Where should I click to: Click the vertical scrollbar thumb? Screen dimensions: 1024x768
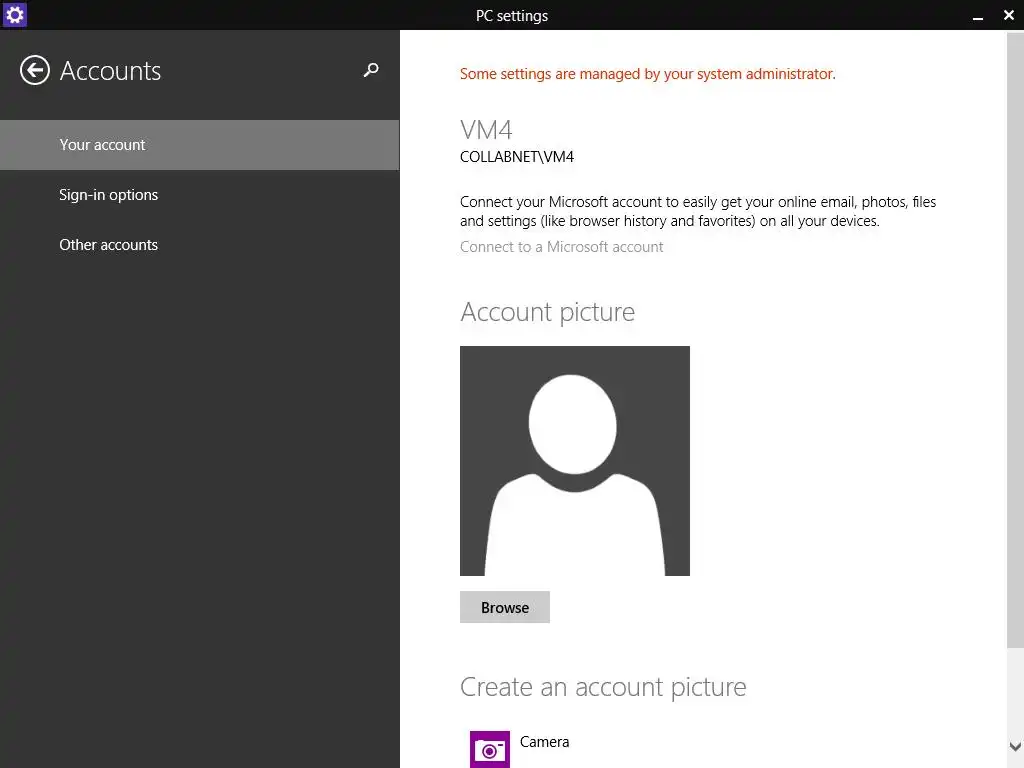[1015, 340]
